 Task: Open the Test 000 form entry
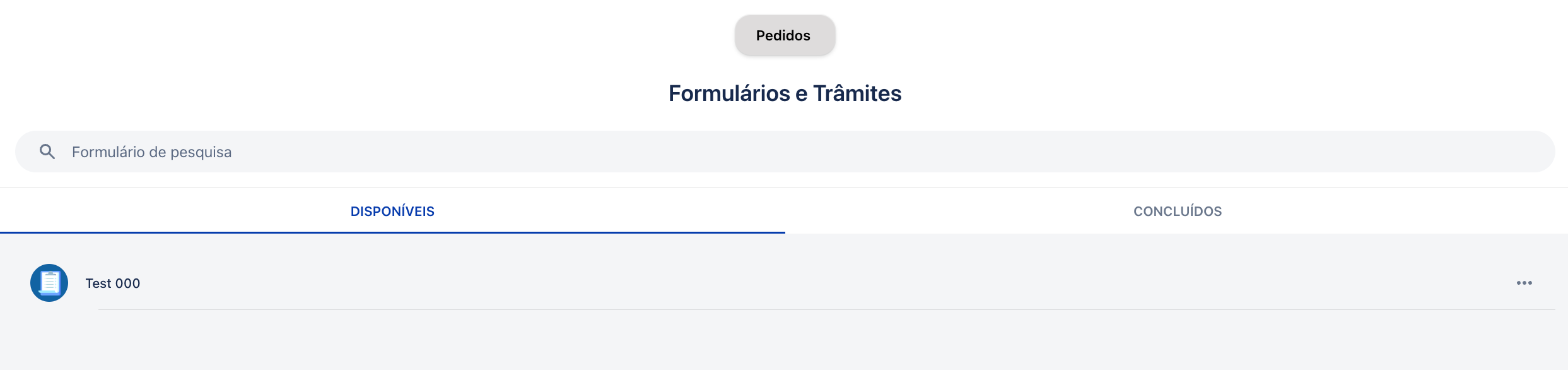tap(784, 283)
